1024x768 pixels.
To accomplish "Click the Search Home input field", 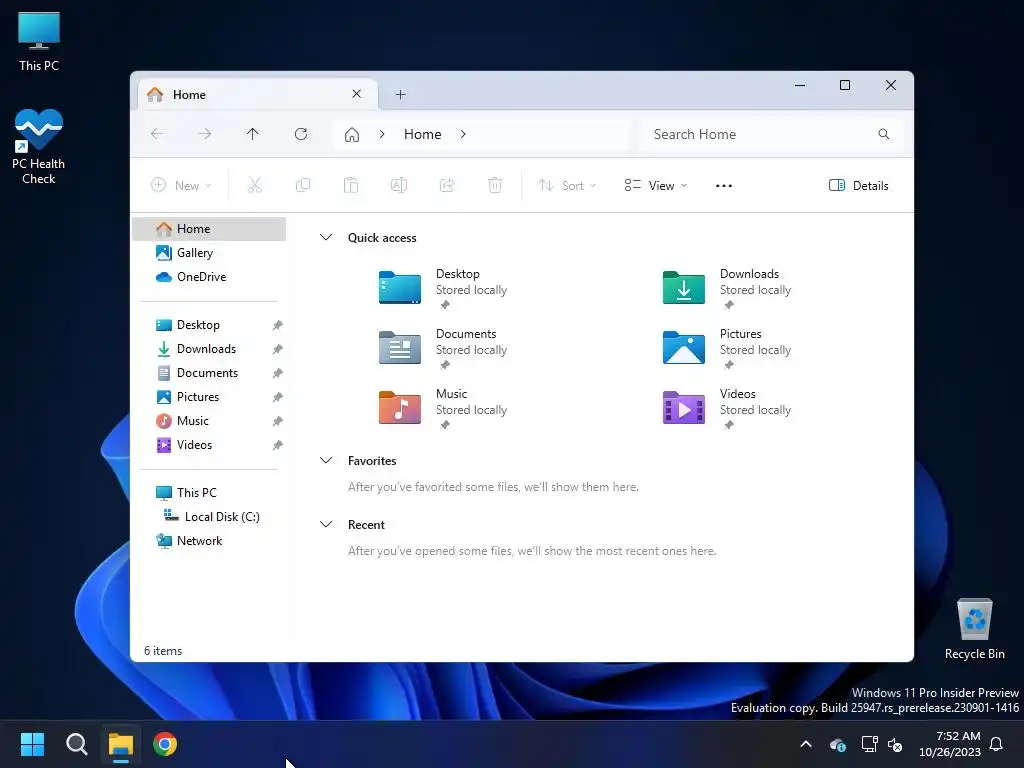I will click(x=771, y=134).
